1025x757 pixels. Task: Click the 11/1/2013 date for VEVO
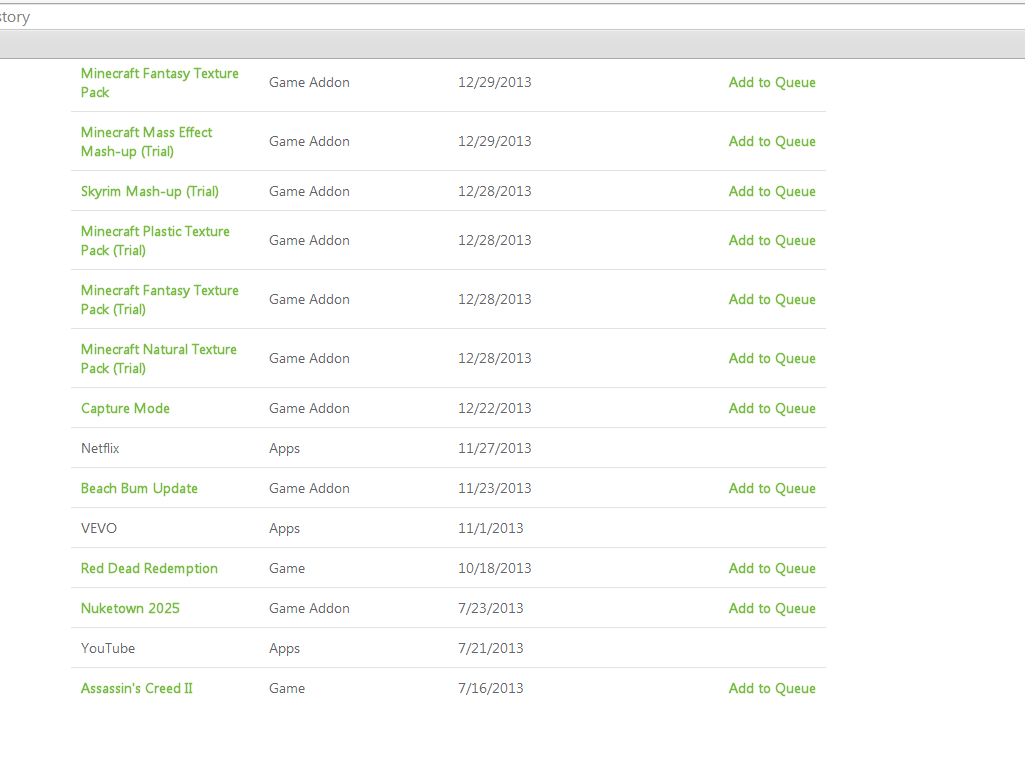coord(491,528)
